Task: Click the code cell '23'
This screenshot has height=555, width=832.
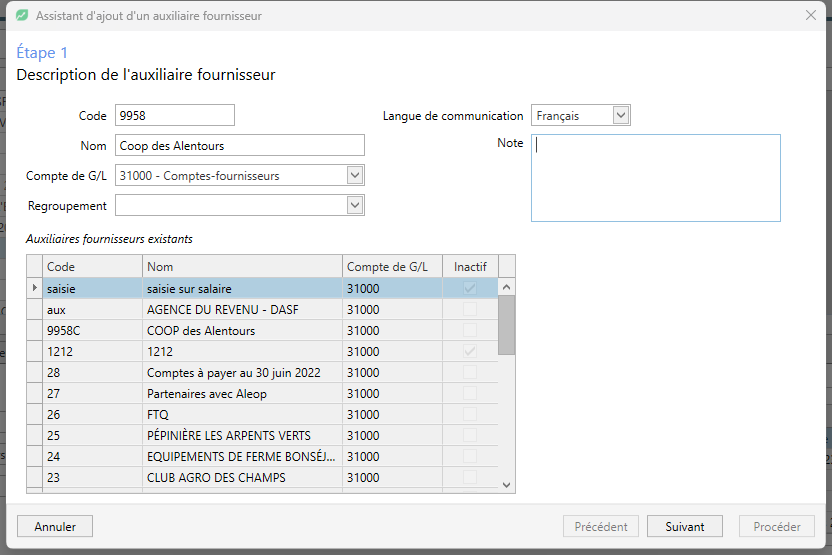Action: [92, 477]
